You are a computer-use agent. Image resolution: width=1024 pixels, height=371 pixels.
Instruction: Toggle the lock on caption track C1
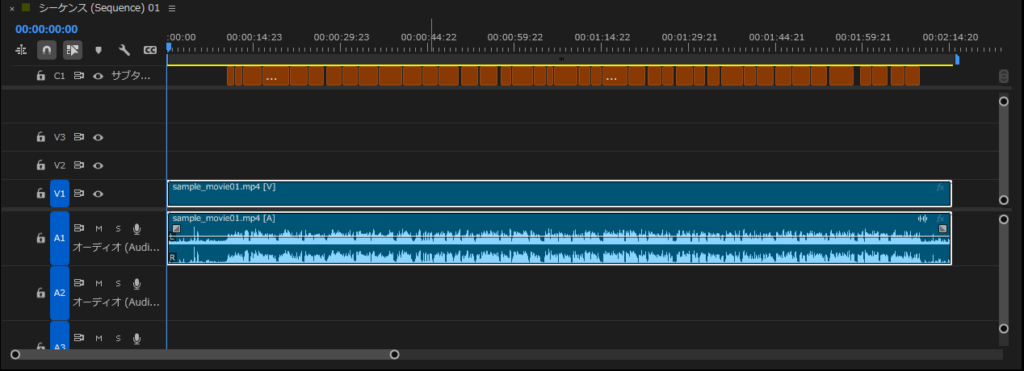tap(40, 76)
